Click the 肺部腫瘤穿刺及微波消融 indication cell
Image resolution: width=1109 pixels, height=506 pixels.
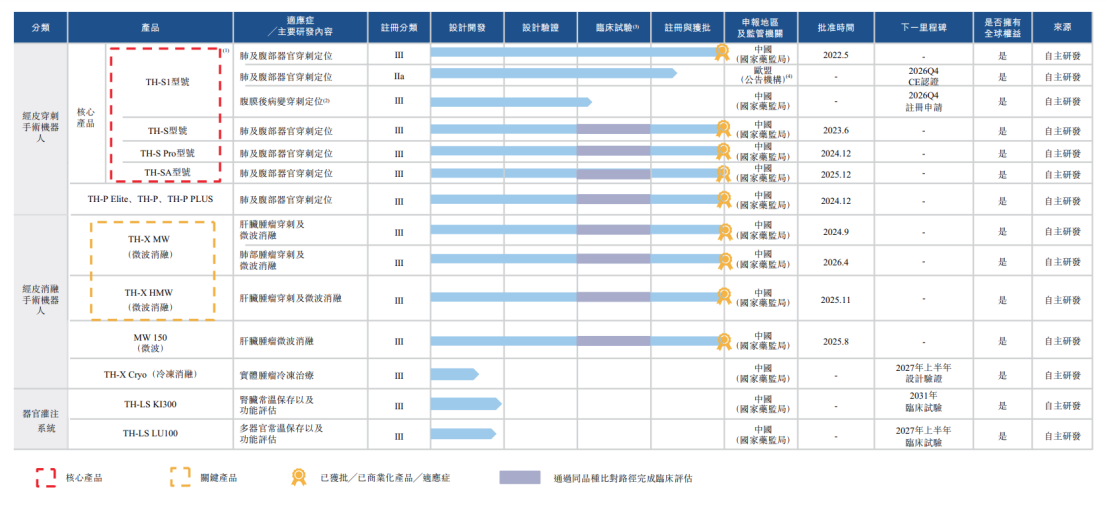point(301,260)
